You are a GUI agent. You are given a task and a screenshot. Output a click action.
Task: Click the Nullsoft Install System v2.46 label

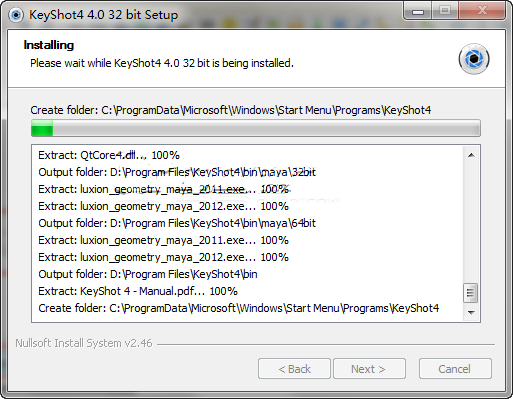click(x=84, y=343)
